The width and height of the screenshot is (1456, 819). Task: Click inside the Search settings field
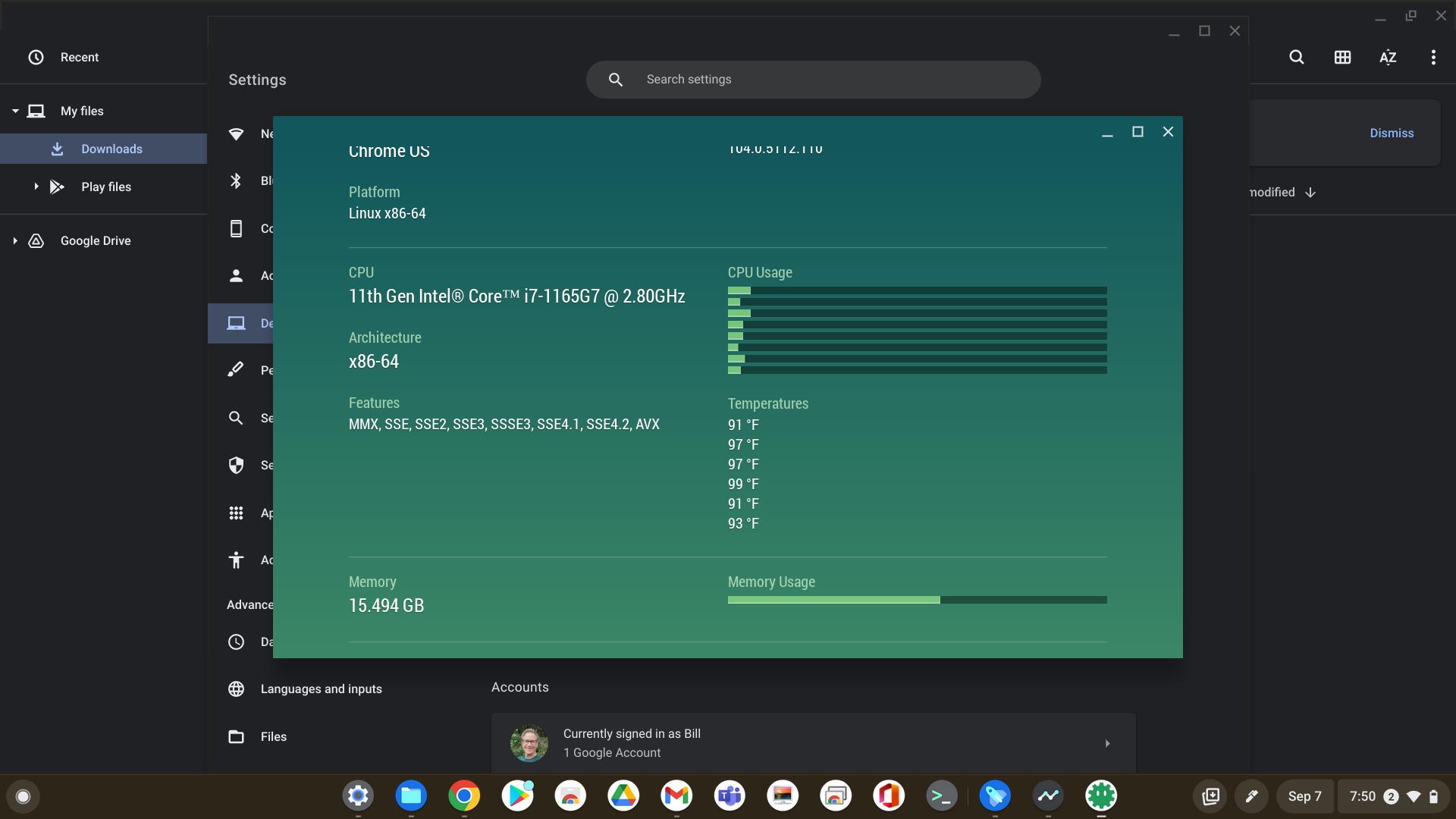tap(811, 79)
